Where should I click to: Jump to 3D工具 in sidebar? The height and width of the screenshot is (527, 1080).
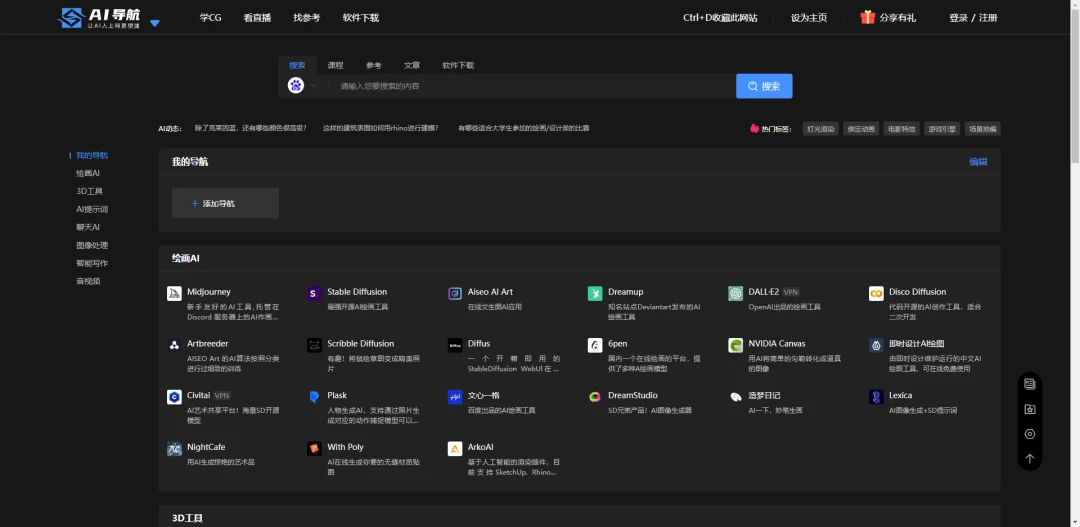pos(90,192)
